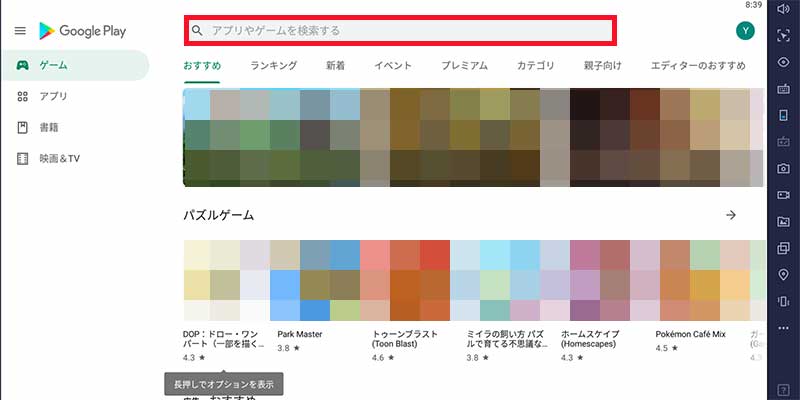Click the 4.5 star rating under Pokémon Café Mix
The image size is (800, 400).
(666, 348)
